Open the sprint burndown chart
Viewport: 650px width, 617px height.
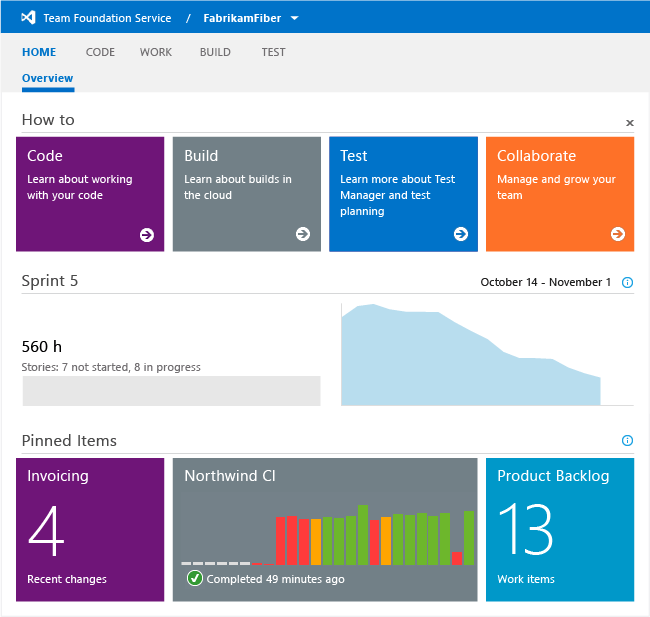tap(488, 355)
